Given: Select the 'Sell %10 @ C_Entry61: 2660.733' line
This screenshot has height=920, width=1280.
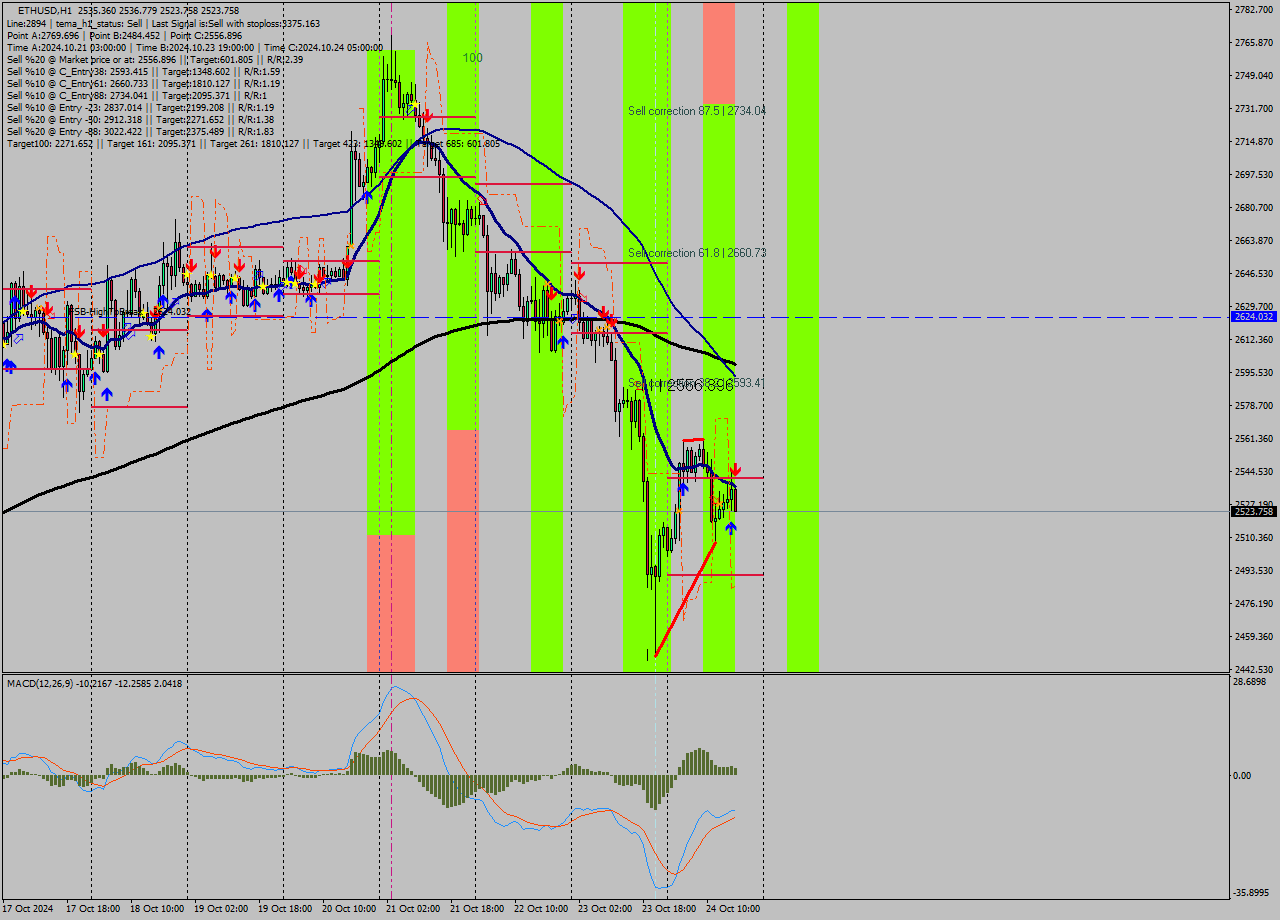Looking at the screenshot, I should tap(143, 83).
